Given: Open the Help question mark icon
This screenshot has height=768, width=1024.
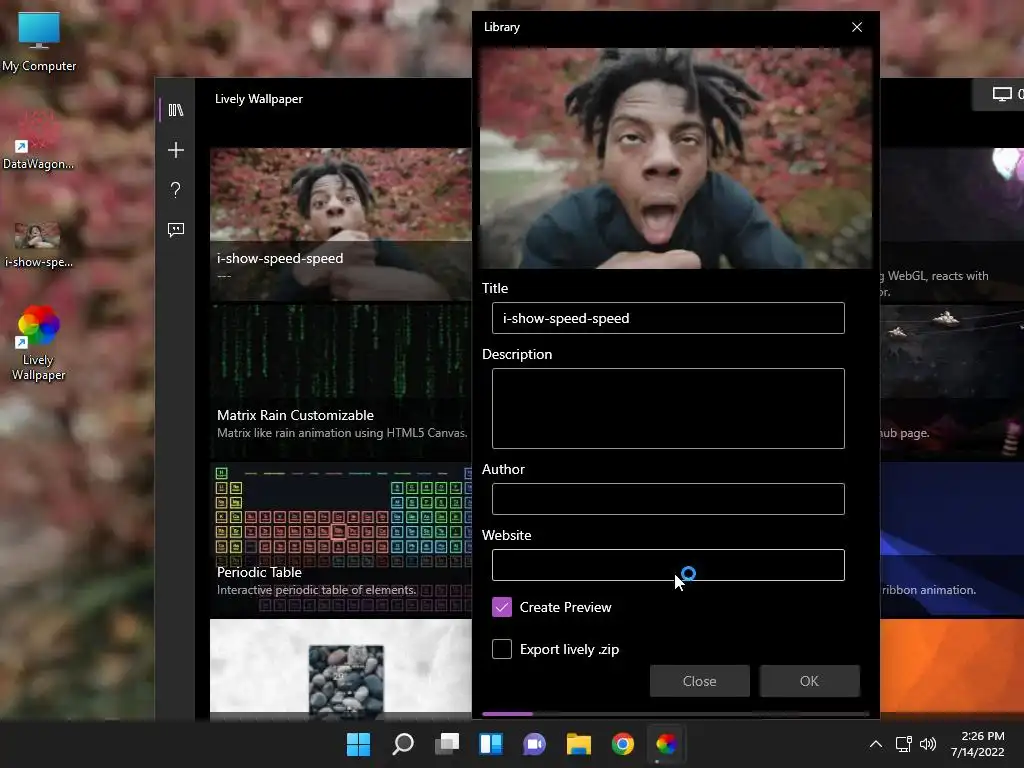Looking at the screenshot, I should (176, 190).
